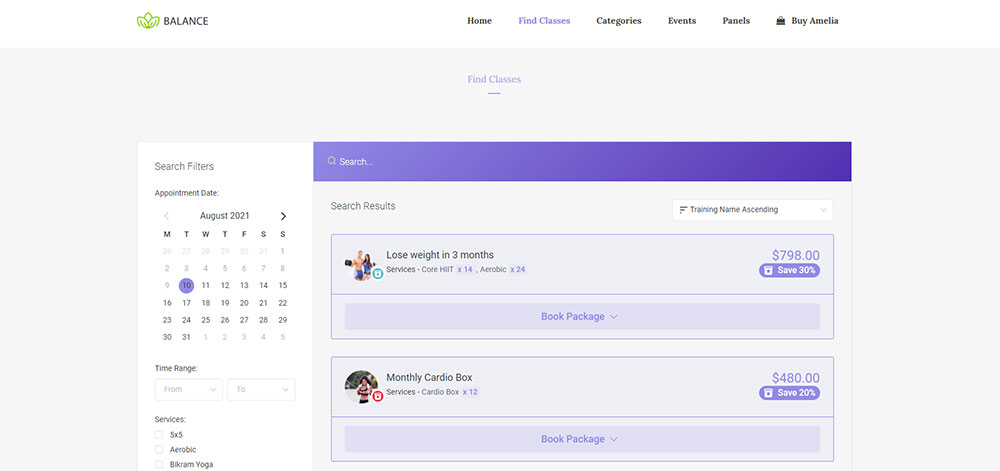Click Monthly Cardio Box thumbnail
The image size is (1000, 471).
coord(361,386)
